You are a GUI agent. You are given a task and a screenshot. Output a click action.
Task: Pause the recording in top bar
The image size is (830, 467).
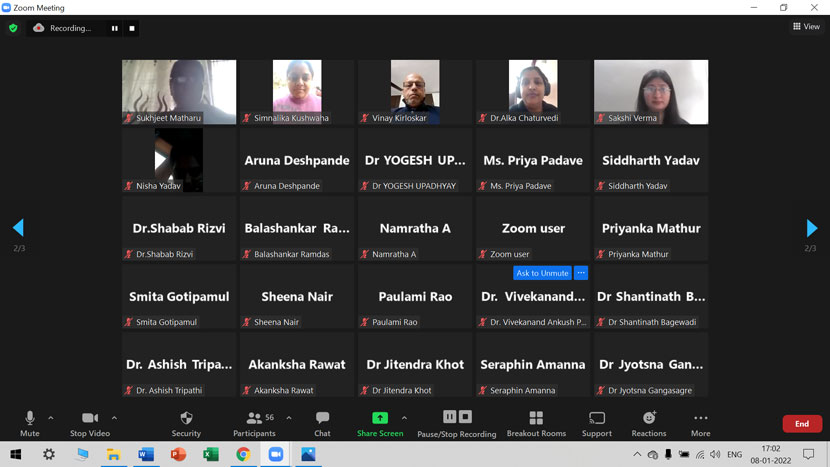(x=114, y=28)
